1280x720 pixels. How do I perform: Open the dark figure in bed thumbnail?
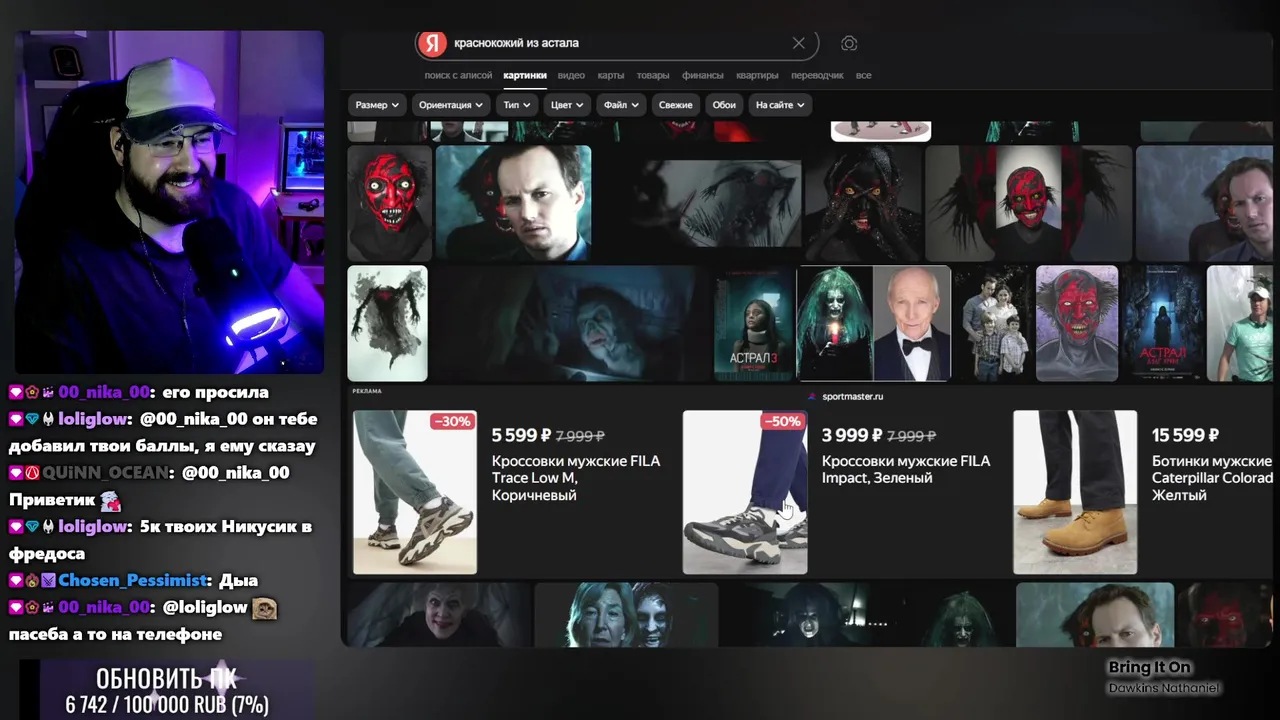coord(571,323)
